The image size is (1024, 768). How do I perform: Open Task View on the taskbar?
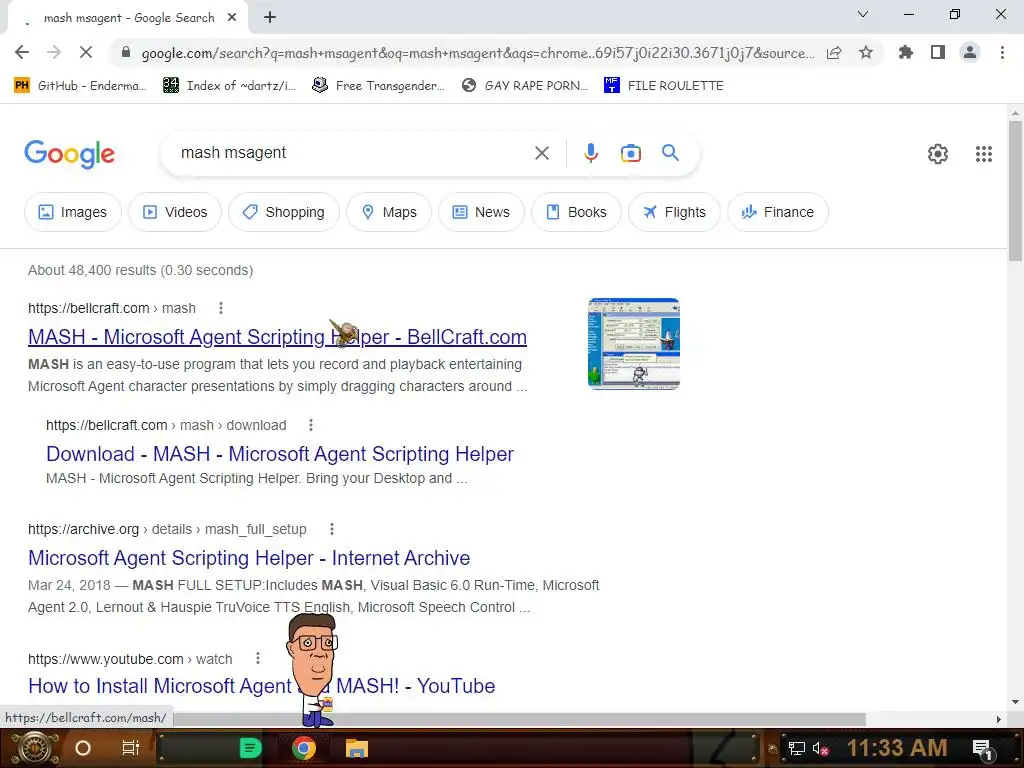click(131, 748)
